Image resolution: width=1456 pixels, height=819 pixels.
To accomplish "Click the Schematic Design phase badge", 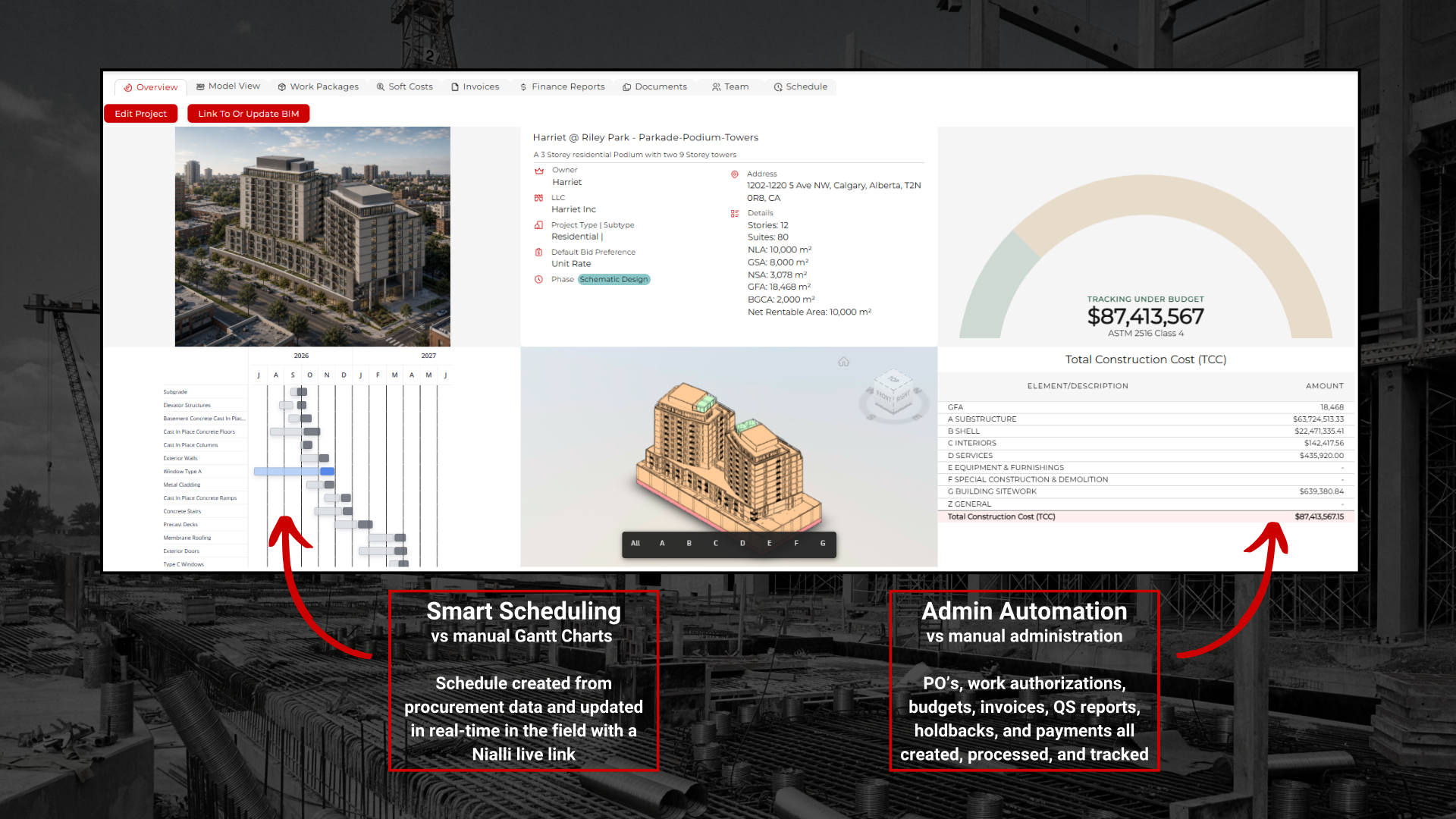I will tap(614, 279).
